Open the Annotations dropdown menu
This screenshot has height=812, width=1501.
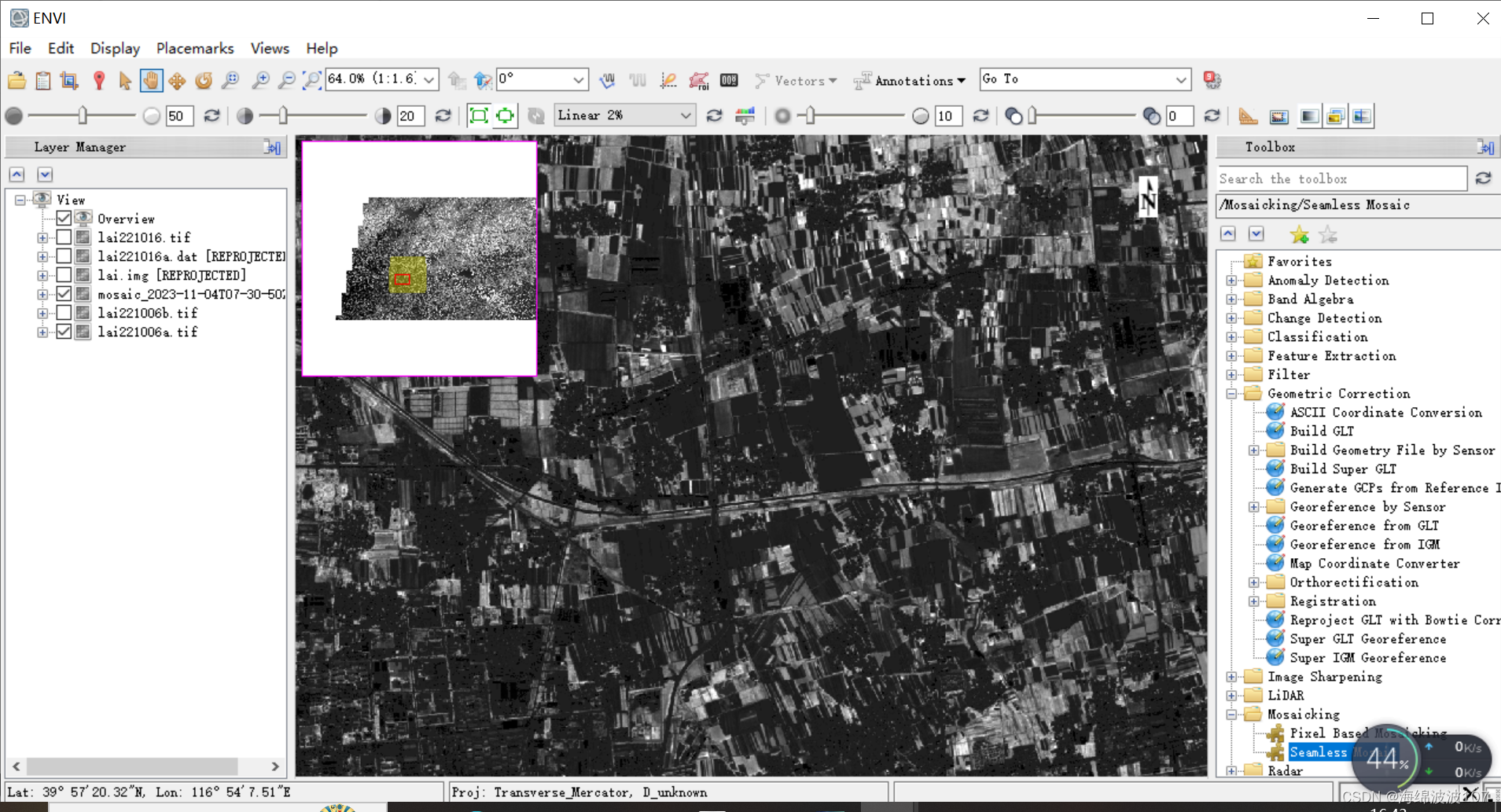(x=911, y=80)
